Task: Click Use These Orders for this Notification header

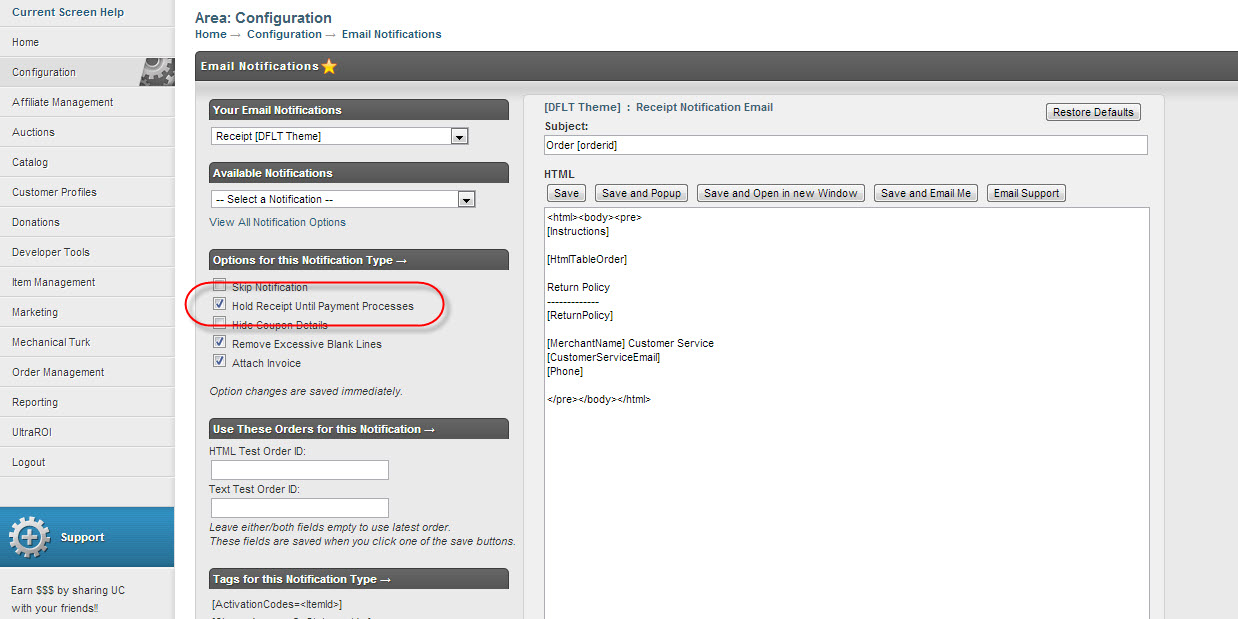Action: pyautogui.click(x=359, y=429)
